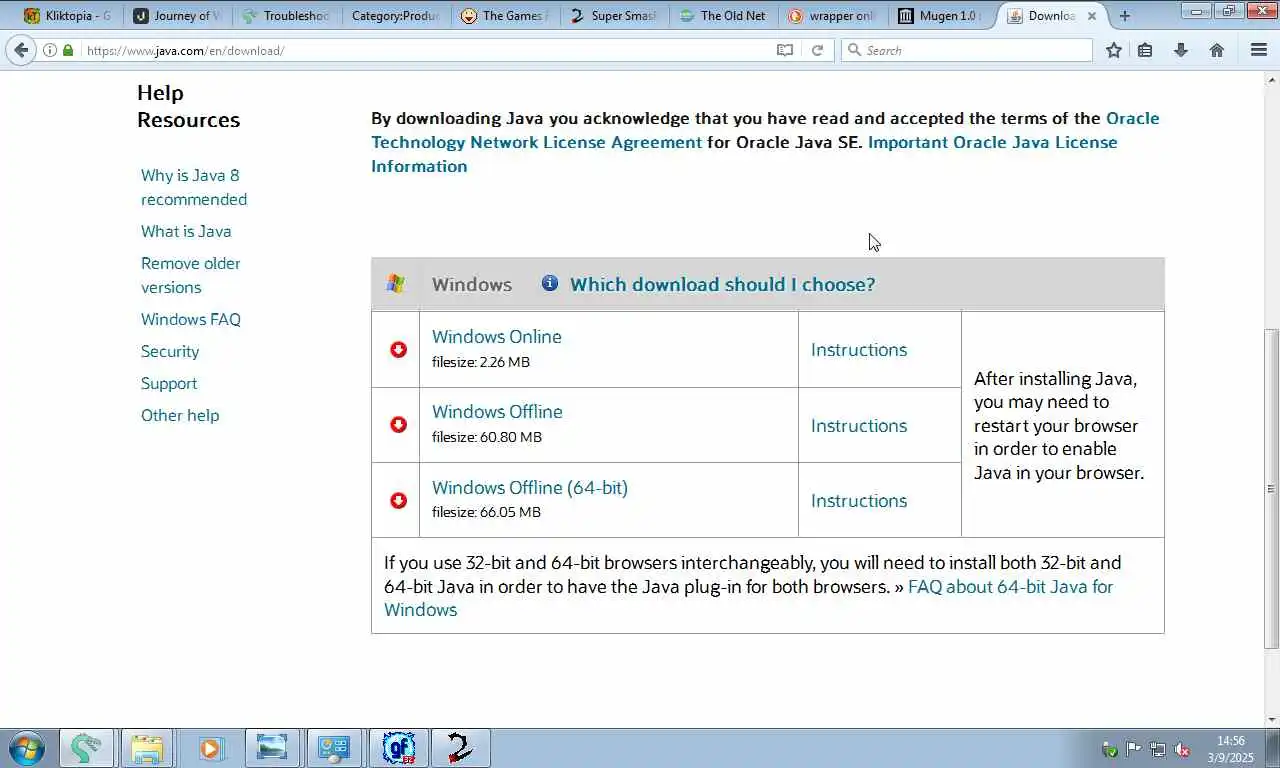Open Instructions for Windows Offline 60.80 MB
The height and width of the screenshot is (768, 1280).
[x=859, y=426]
